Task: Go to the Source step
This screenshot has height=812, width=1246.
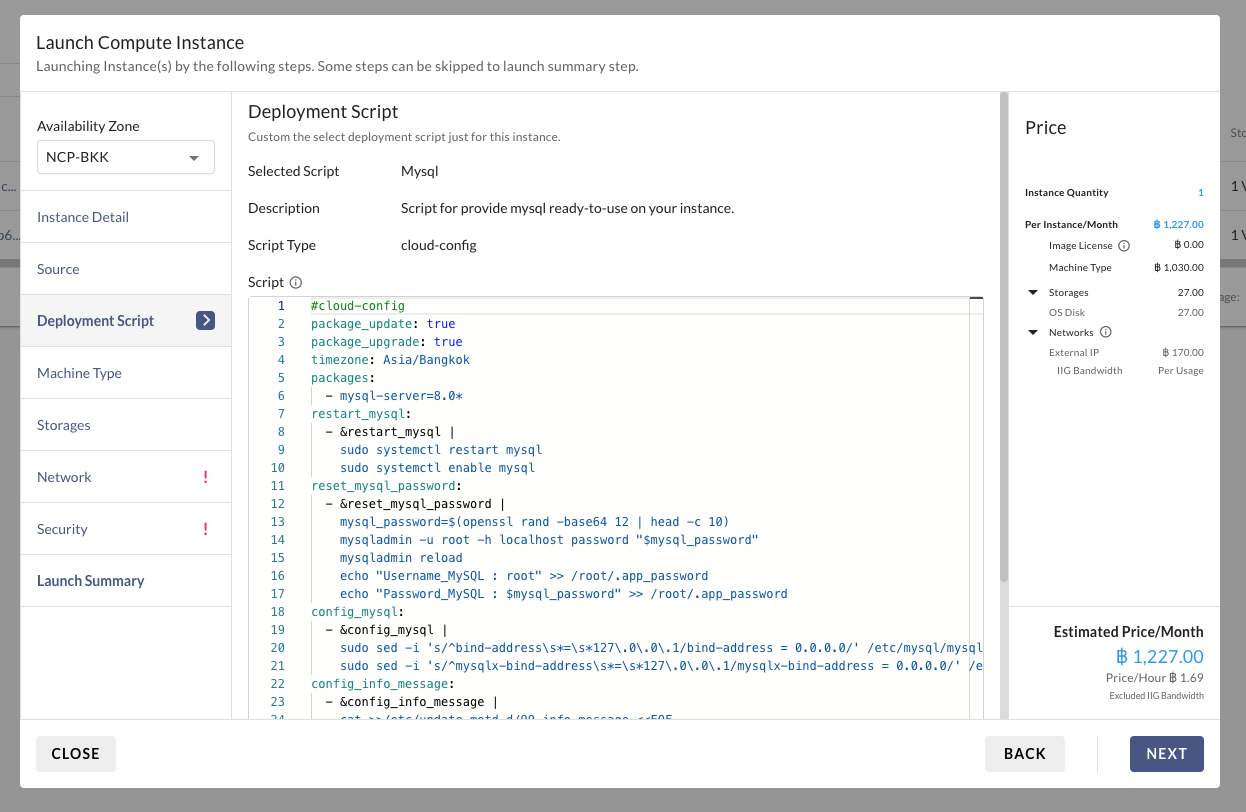Action: tap(58, 269)
